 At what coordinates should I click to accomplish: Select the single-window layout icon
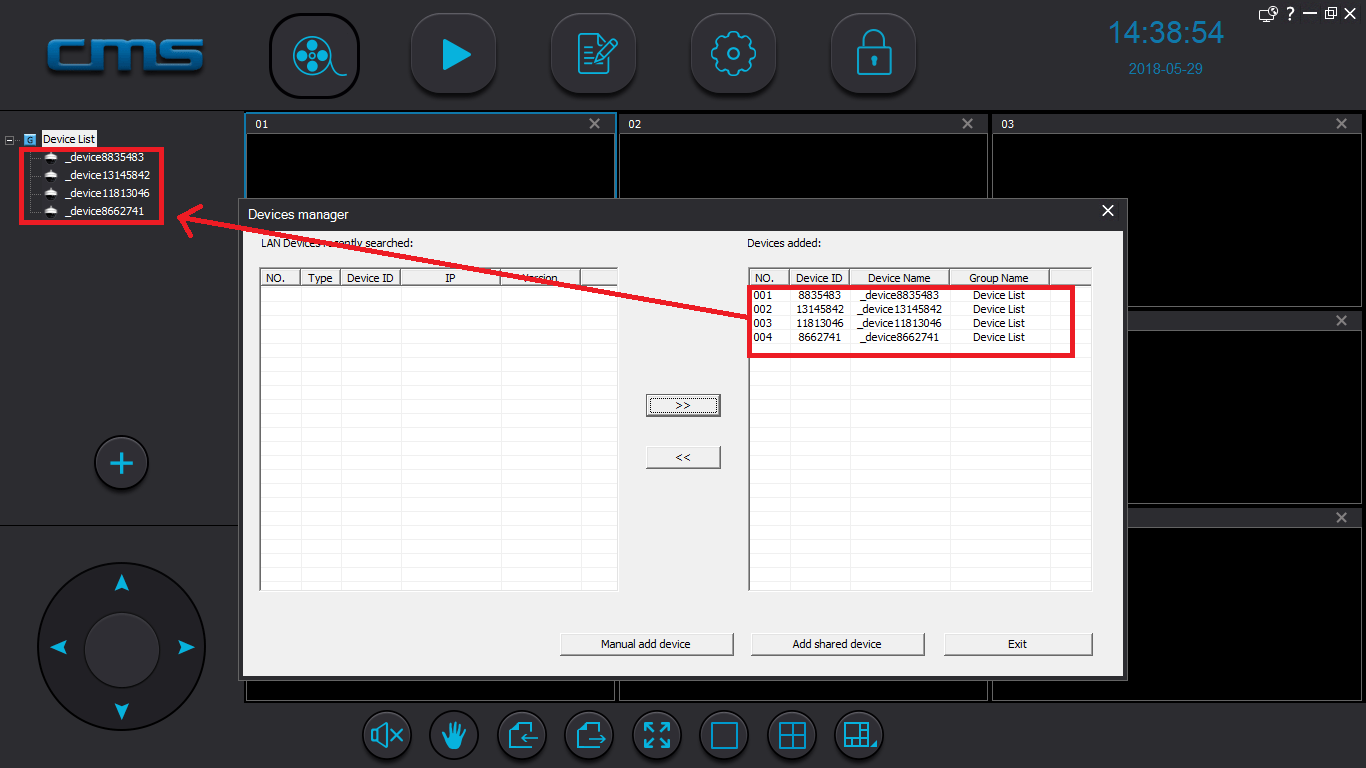724,736
